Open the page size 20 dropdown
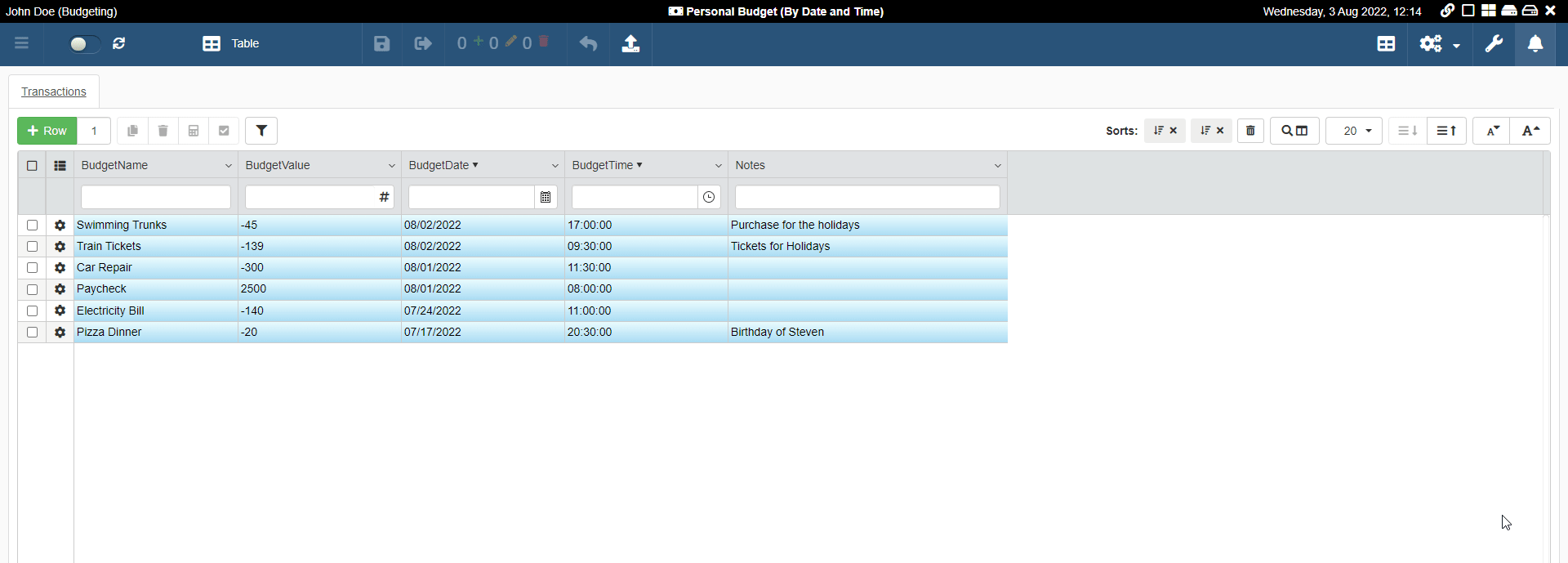The height and width of the screenshot is (563, 1568). coord(1354,131)
